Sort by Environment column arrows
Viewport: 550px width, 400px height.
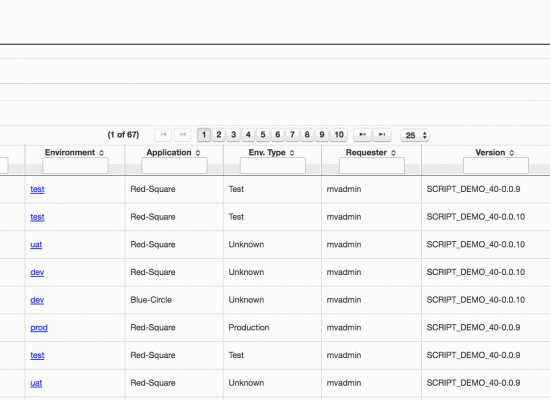101,153
